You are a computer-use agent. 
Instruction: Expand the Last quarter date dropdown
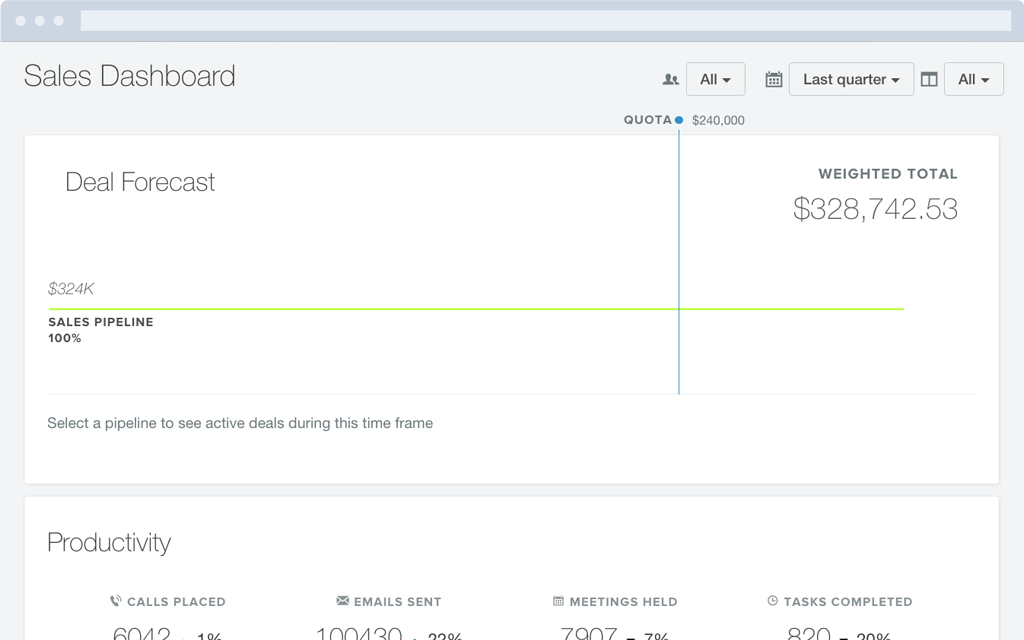(851, 79)
